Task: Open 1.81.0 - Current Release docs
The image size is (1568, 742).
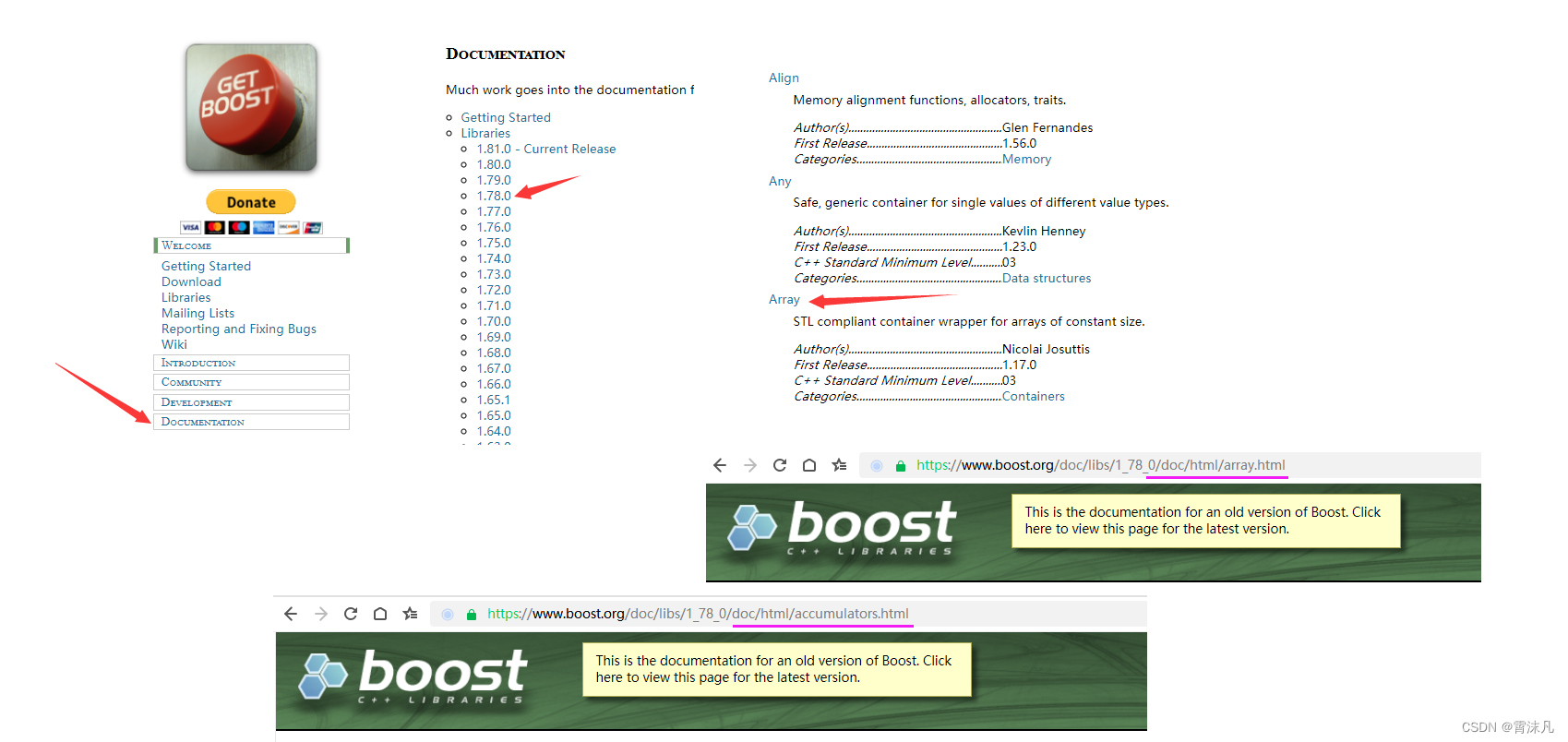Action: pyautogui.click(x=546, y=149)
